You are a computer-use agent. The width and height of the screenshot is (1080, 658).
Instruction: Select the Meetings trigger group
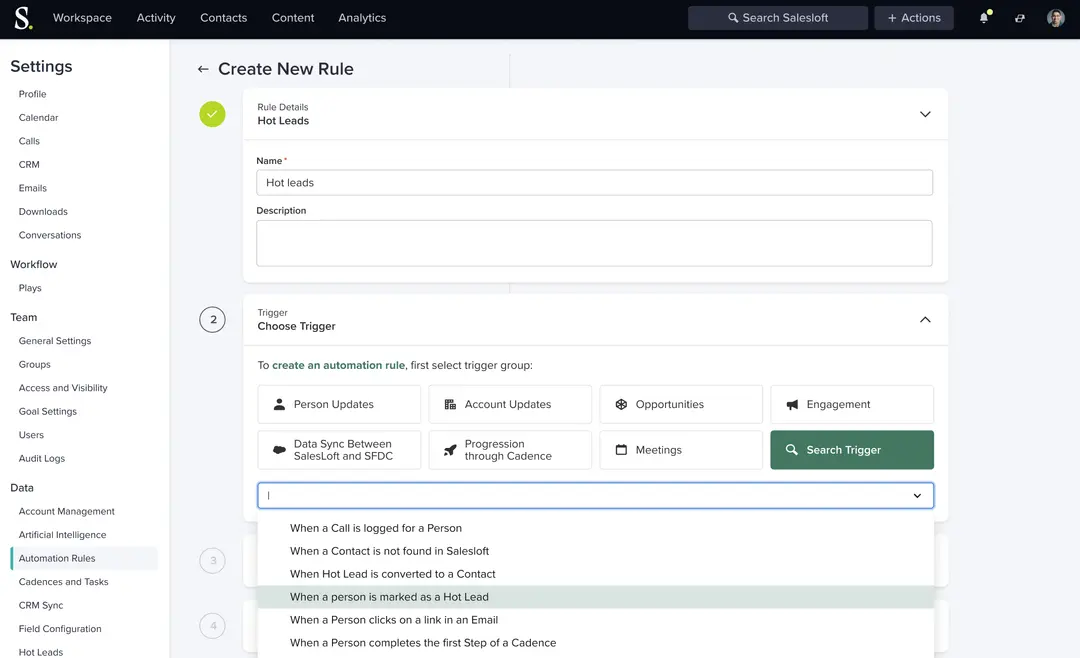681,450
